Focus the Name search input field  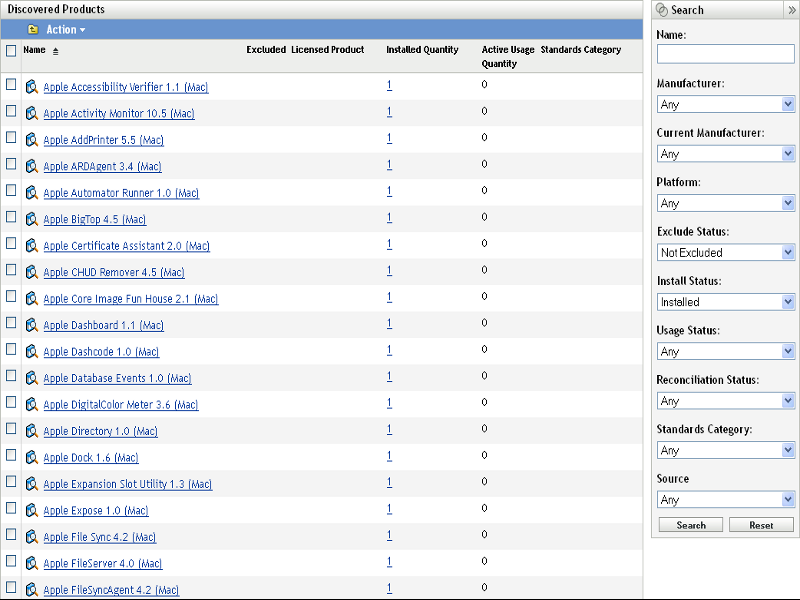pos(726,54)
